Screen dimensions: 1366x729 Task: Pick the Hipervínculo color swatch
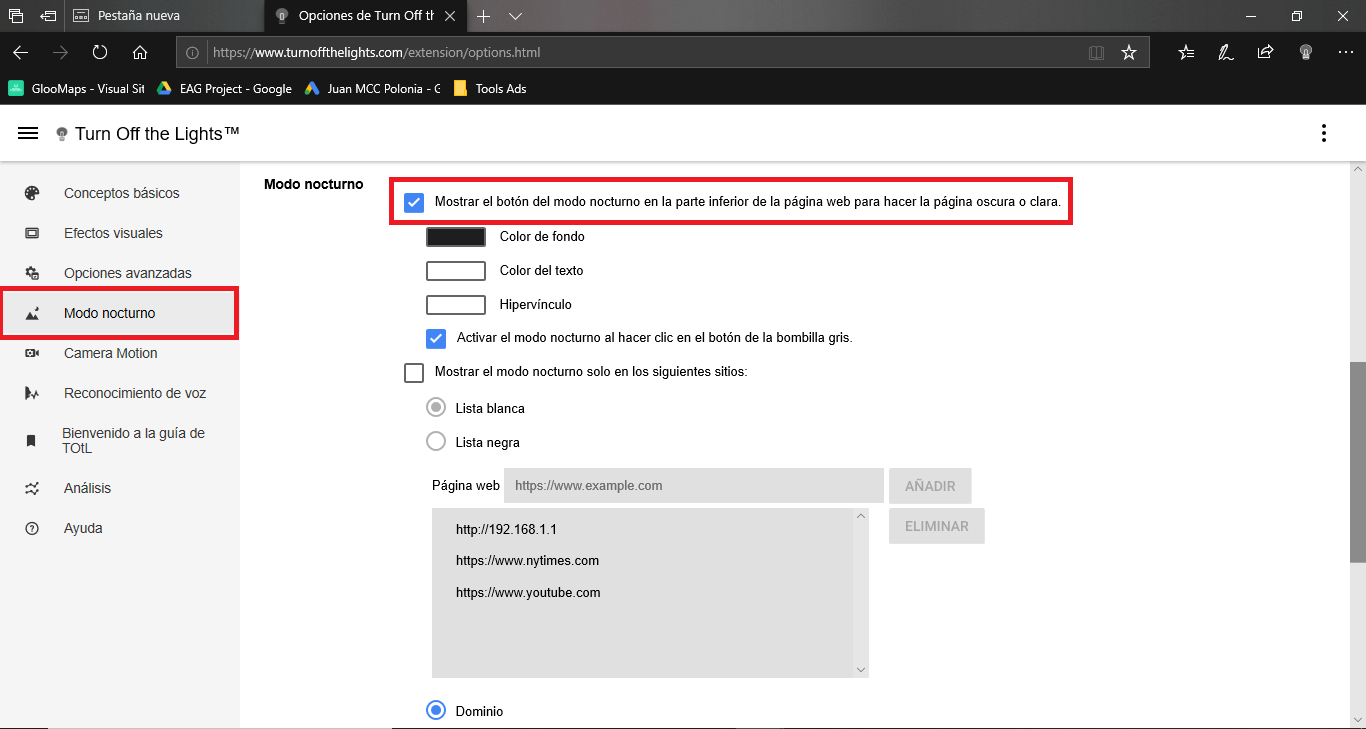coord(456,304)
